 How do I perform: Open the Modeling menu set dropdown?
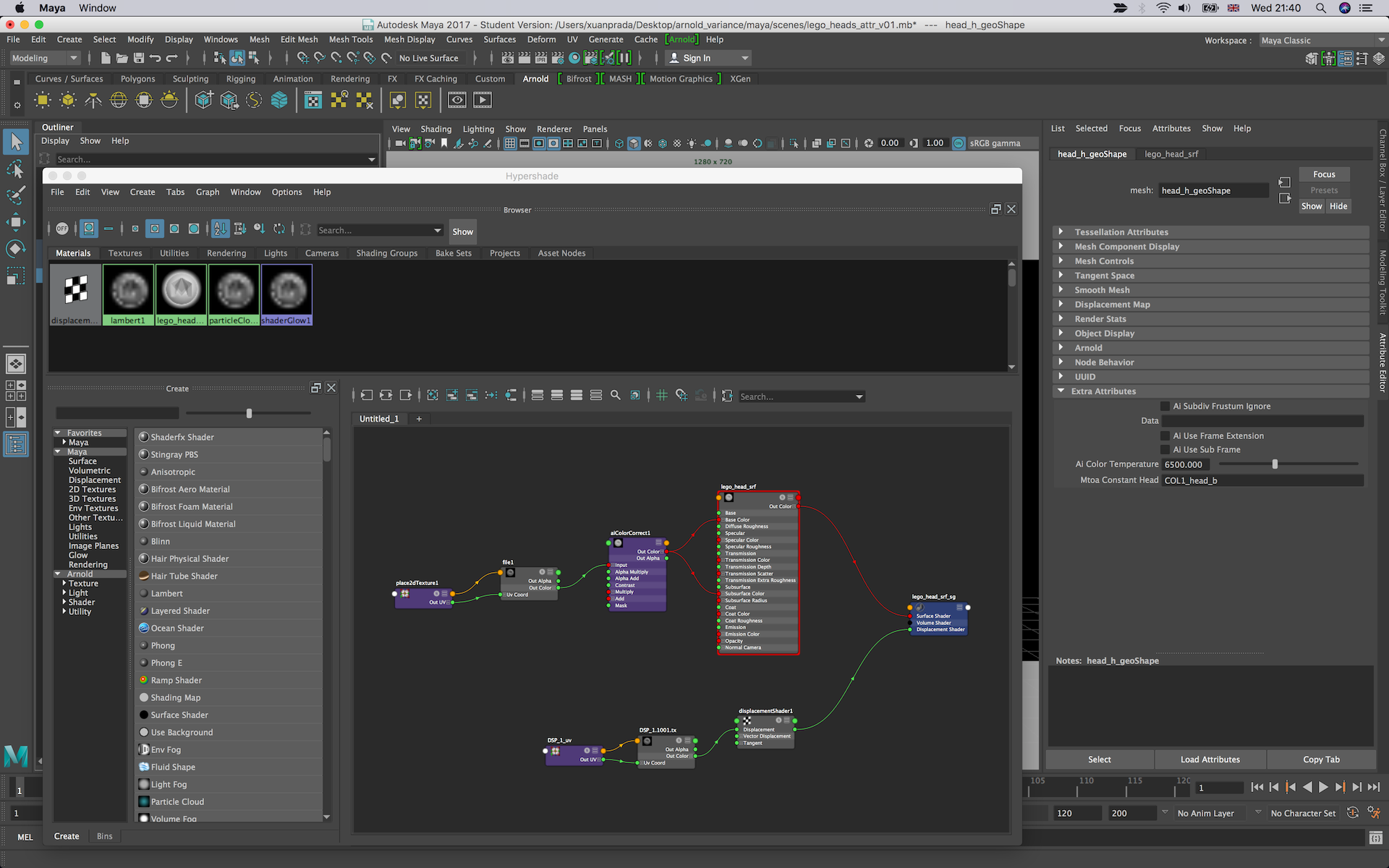(44, 58)
